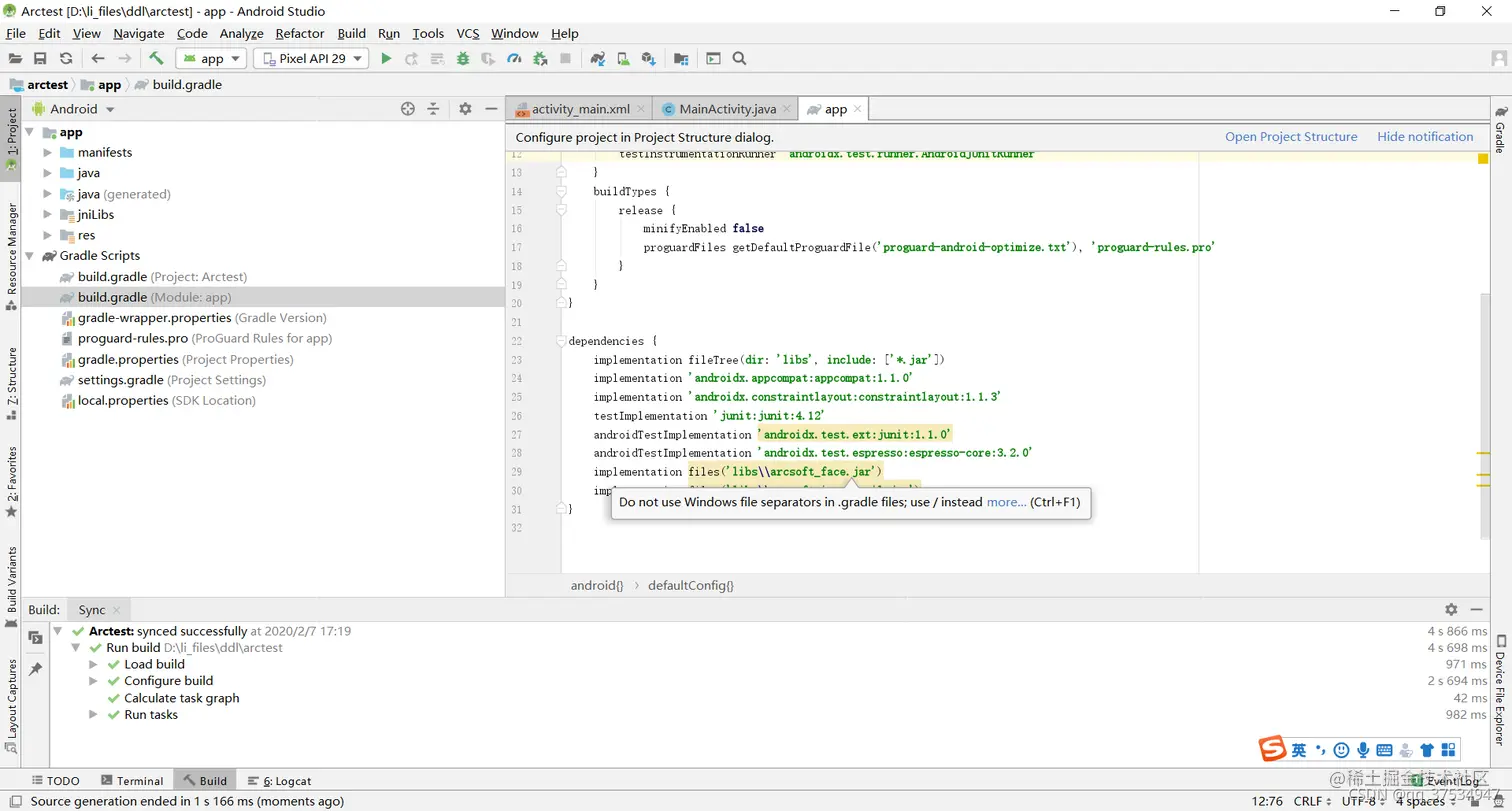Image resolution: width=1512 pixels, height=811 pixels.
Task: Expand the jniLibs folder
Action: [x=47, y=215]
